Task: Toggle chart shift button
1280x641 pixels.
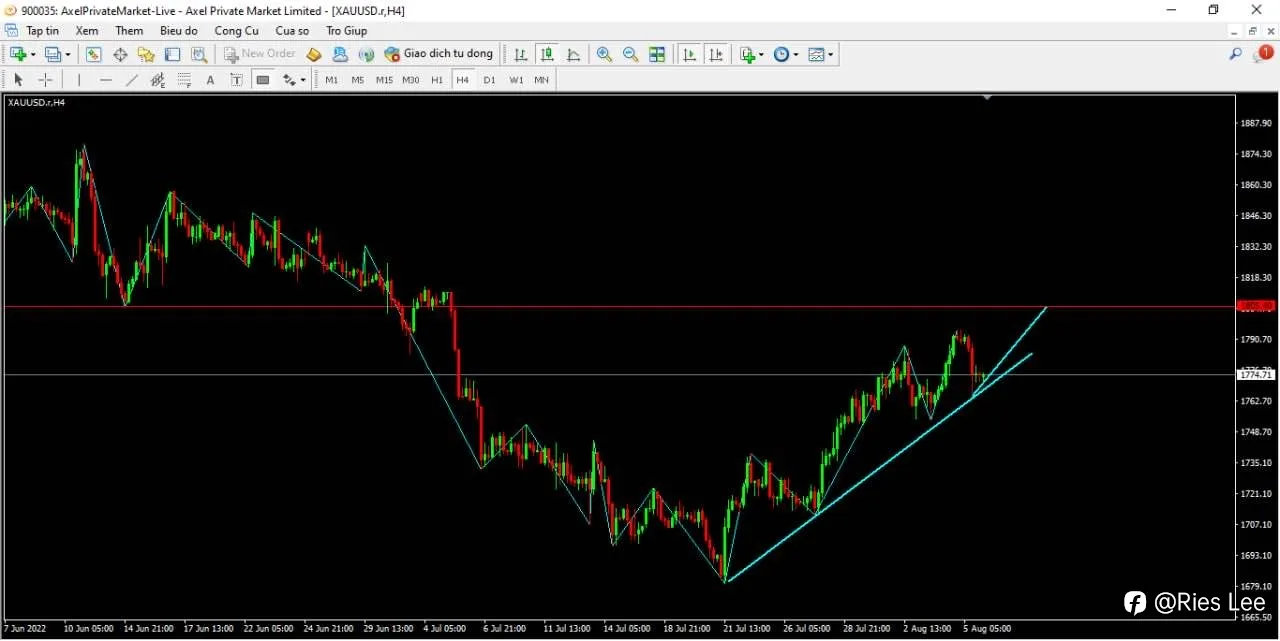Action: pos(716,54)
